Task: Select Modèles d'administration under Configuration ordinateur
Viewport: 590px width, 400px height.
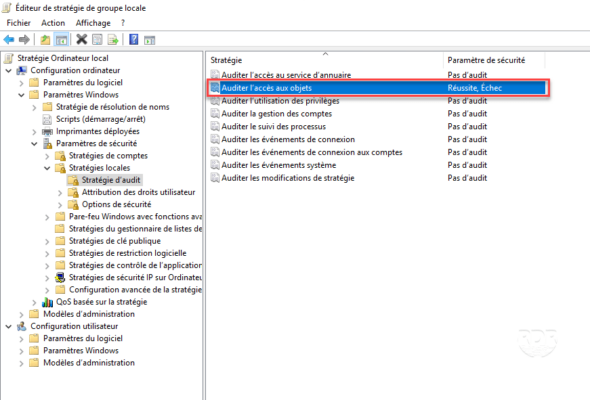Action: (89, 314)
